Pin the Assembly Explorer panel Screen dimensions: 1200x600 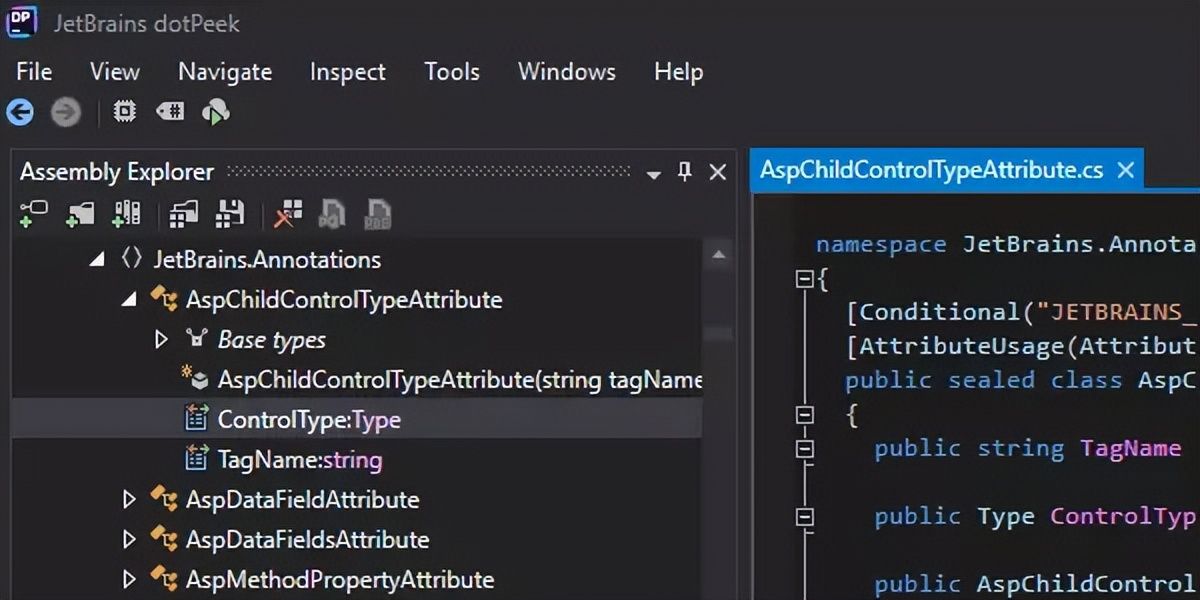click(684, 171)
